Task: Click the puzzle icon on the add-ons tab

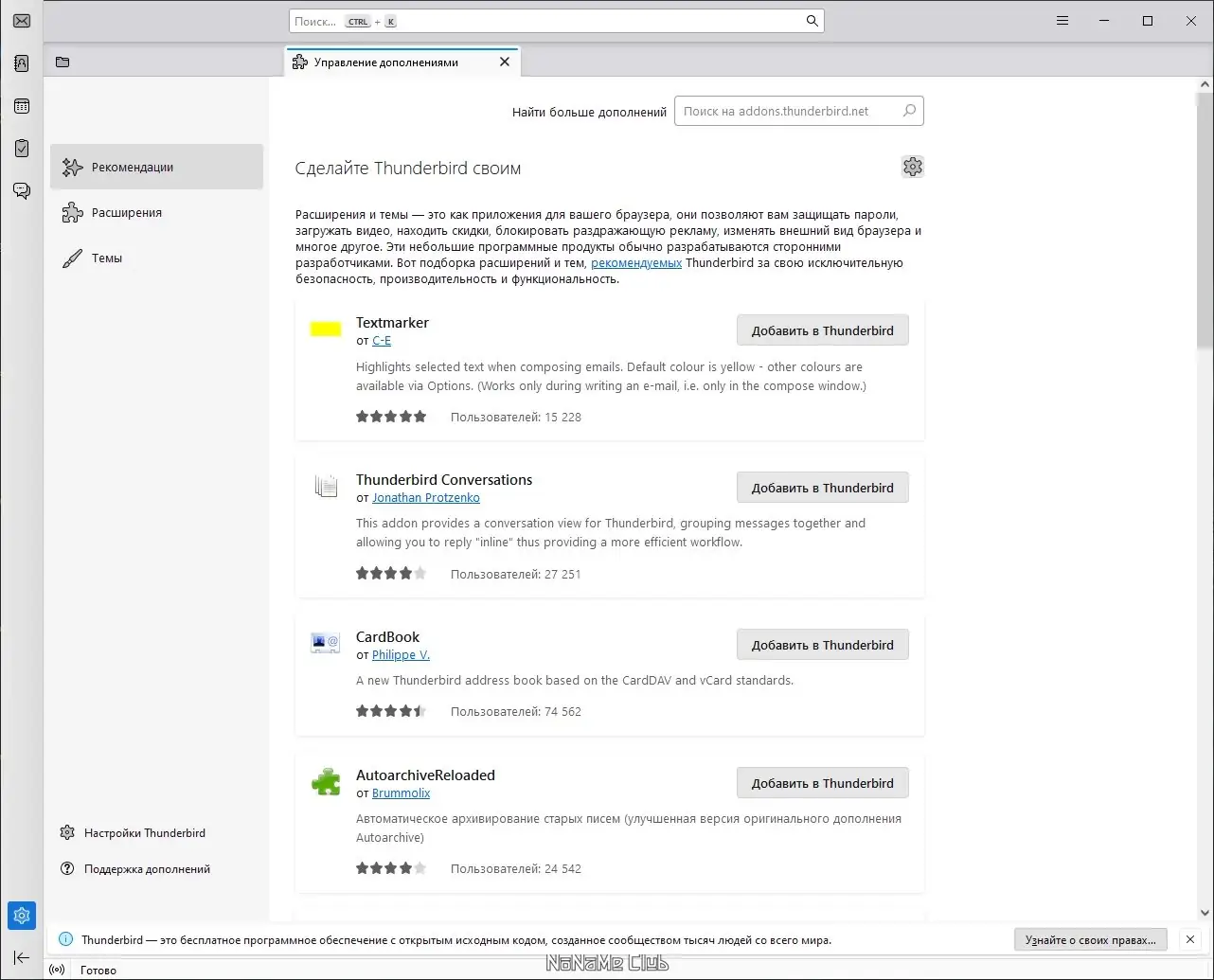Action: point(300,62)
